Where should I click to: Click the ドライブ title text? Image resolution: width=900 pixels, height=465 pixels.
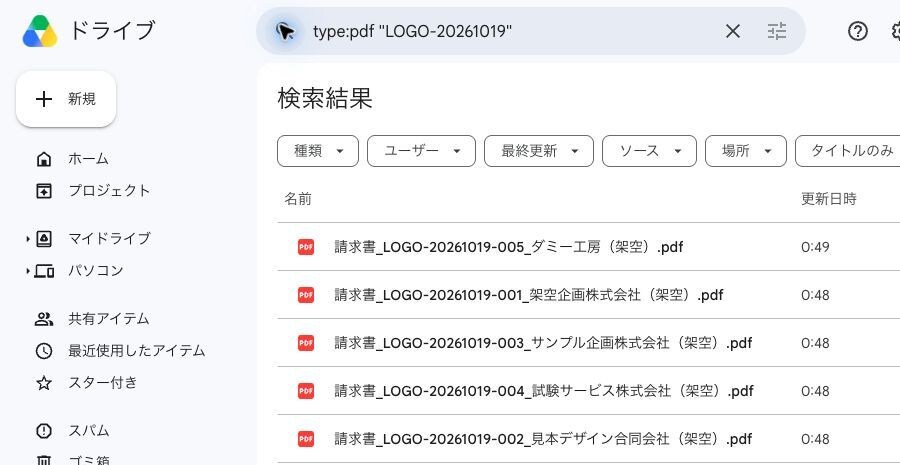pos(112,30)
